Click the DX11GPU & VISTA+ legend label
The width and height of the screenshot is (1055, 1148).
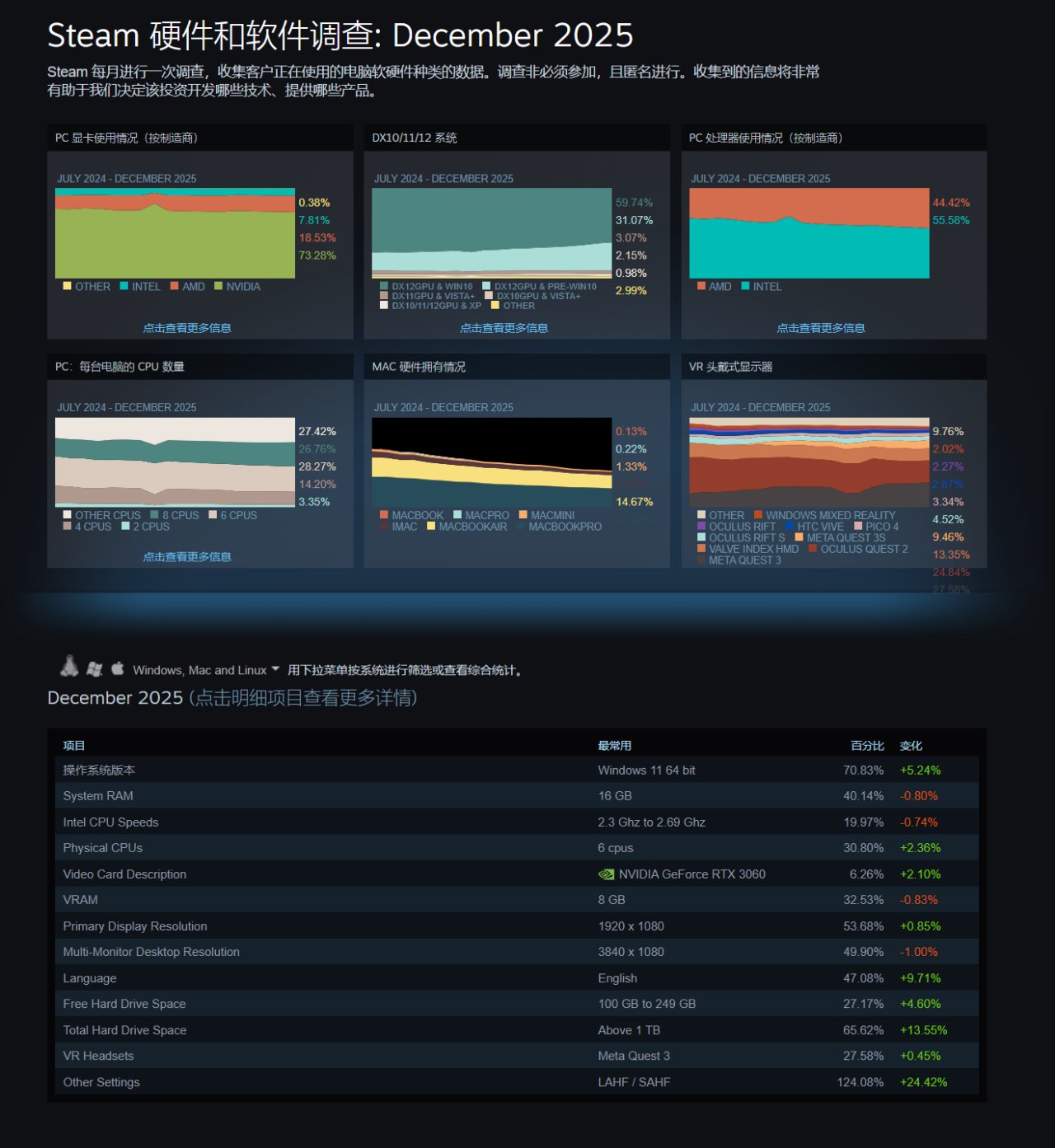(433, 296)
